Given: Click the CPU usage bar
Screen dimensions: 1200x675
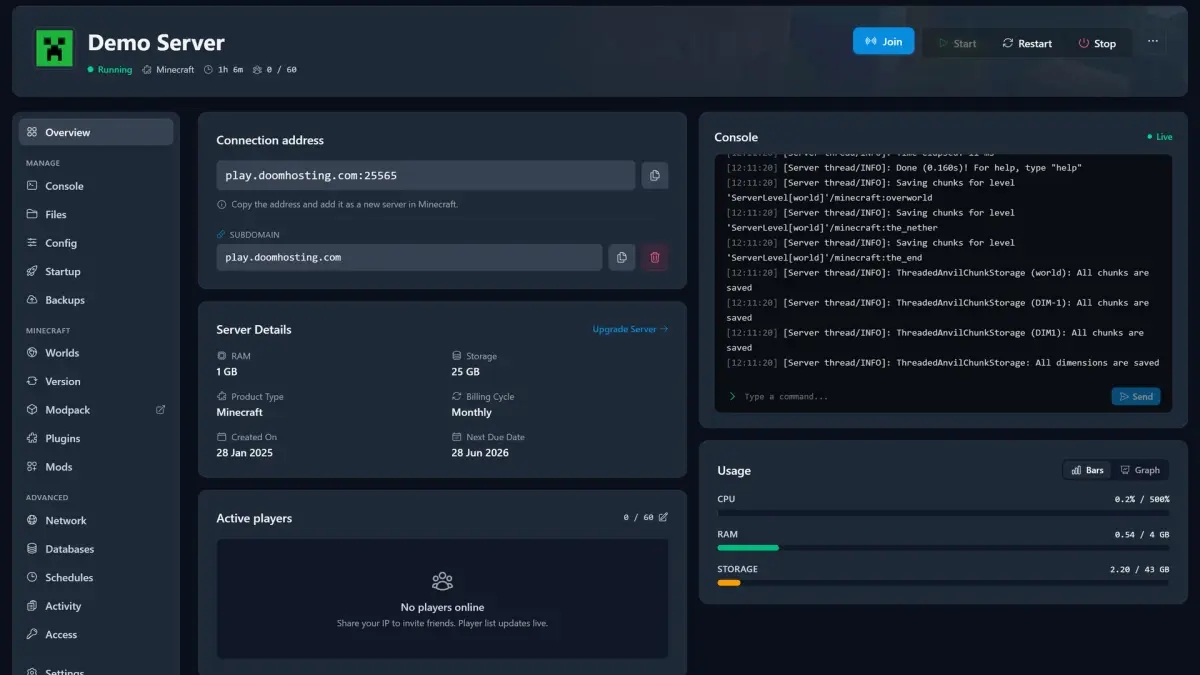Looking at the screenshot, I should point(943,512).
